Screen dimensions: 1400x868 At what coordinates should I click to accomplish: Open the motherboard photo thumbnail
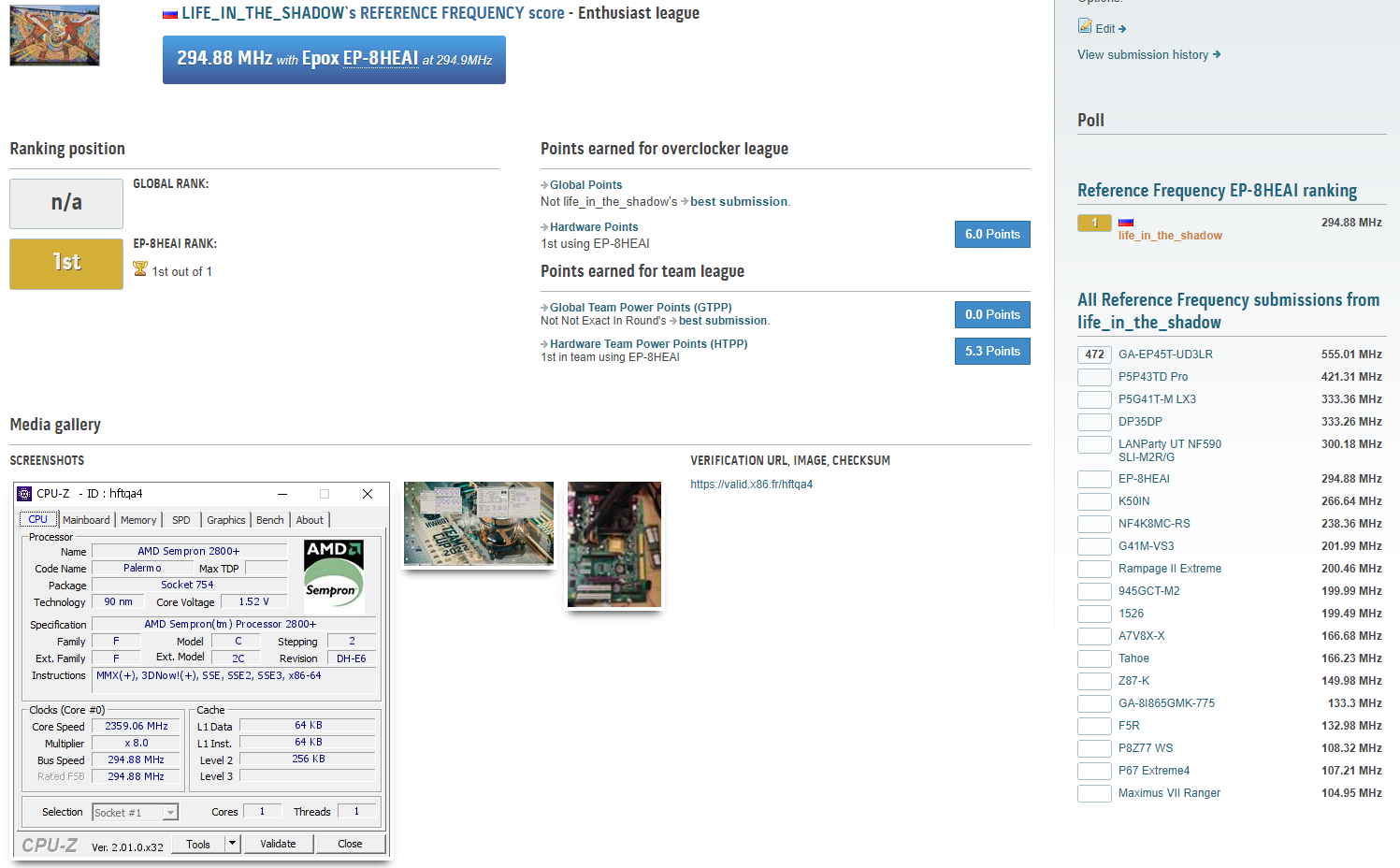tap(614, 544)
